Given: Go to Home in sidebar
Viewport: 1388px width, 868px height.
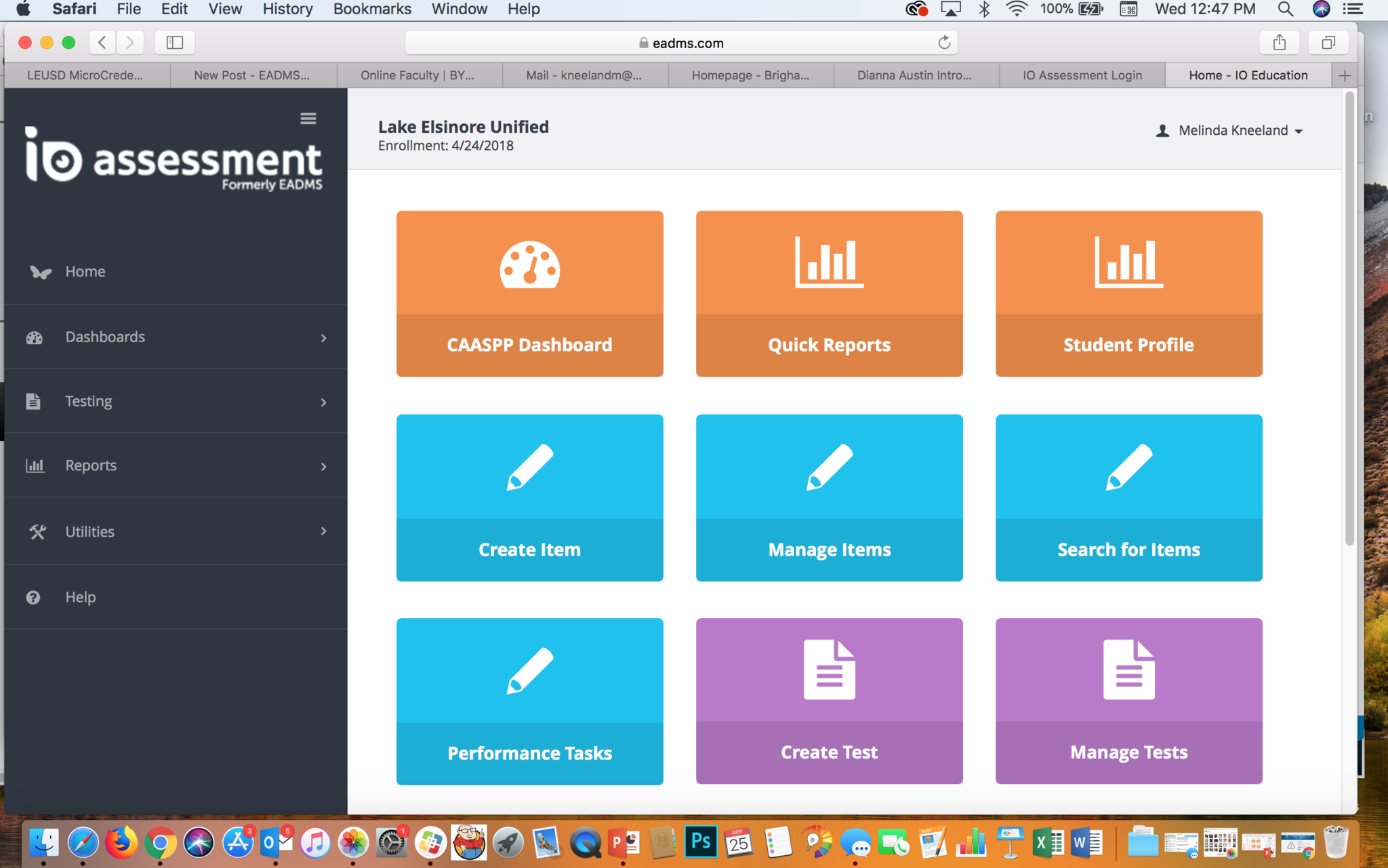Looking at the screenshot, I should (x=85, y=271).
